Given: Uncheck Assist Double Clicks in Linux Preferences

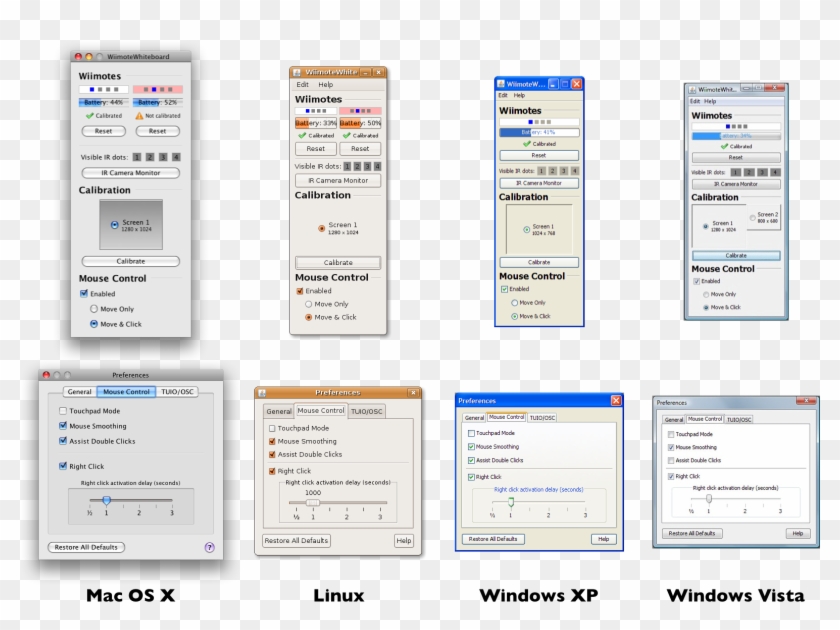Looking at the screenshot, I should 271,454.
